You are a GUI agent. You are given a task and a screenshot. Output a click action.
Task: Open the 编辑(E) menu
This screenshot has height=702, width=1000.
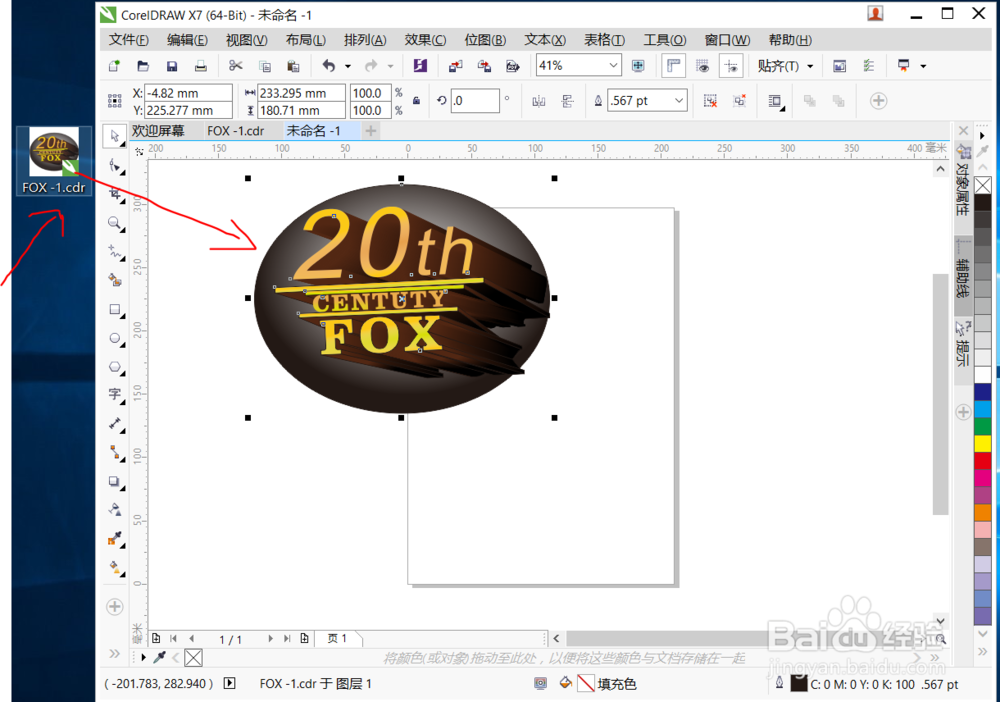point(188,40)
